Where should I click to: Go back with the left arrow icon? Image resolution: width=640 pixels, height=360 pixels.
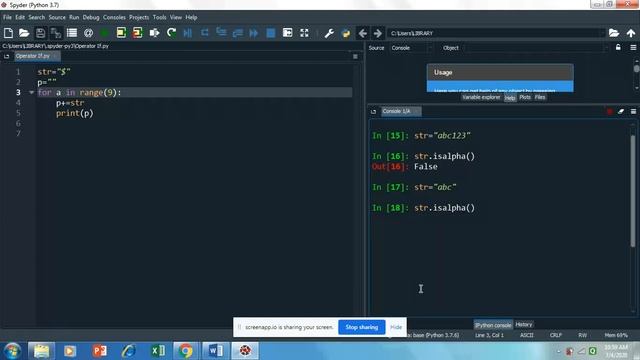click(362, 33)
